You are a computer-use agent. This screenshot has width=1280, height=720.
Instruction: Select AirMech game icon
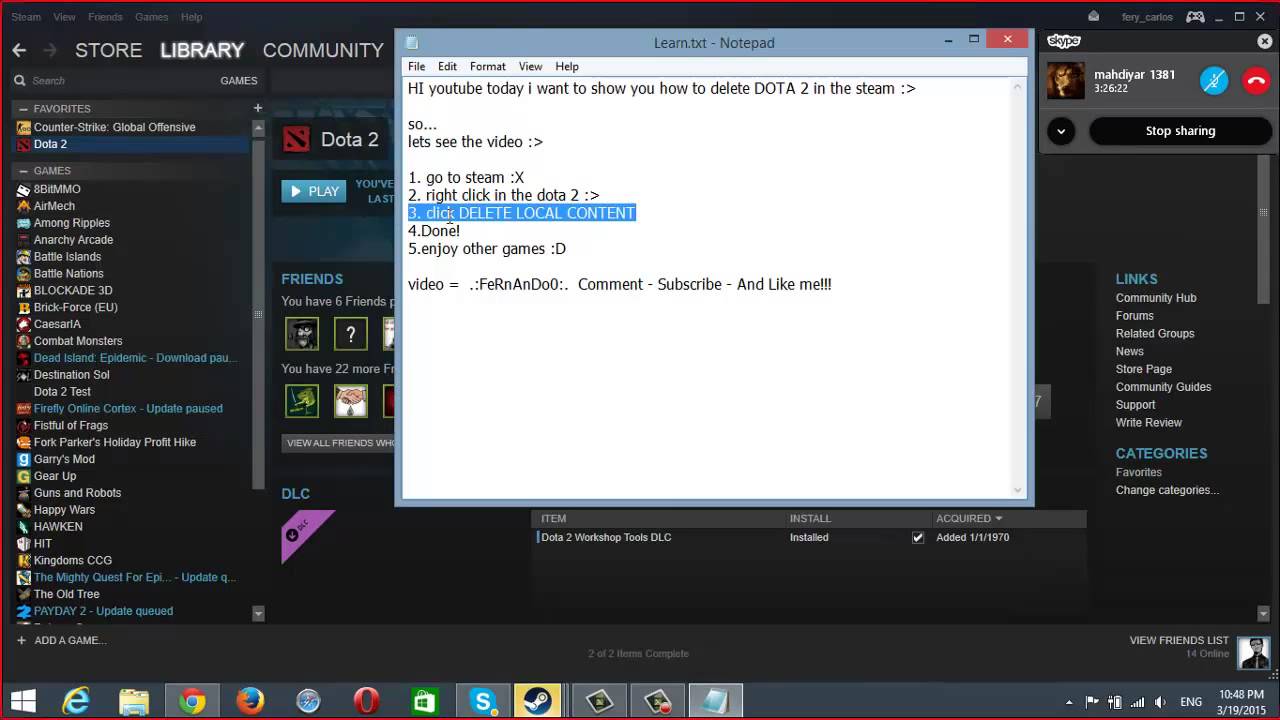(24, 206)
